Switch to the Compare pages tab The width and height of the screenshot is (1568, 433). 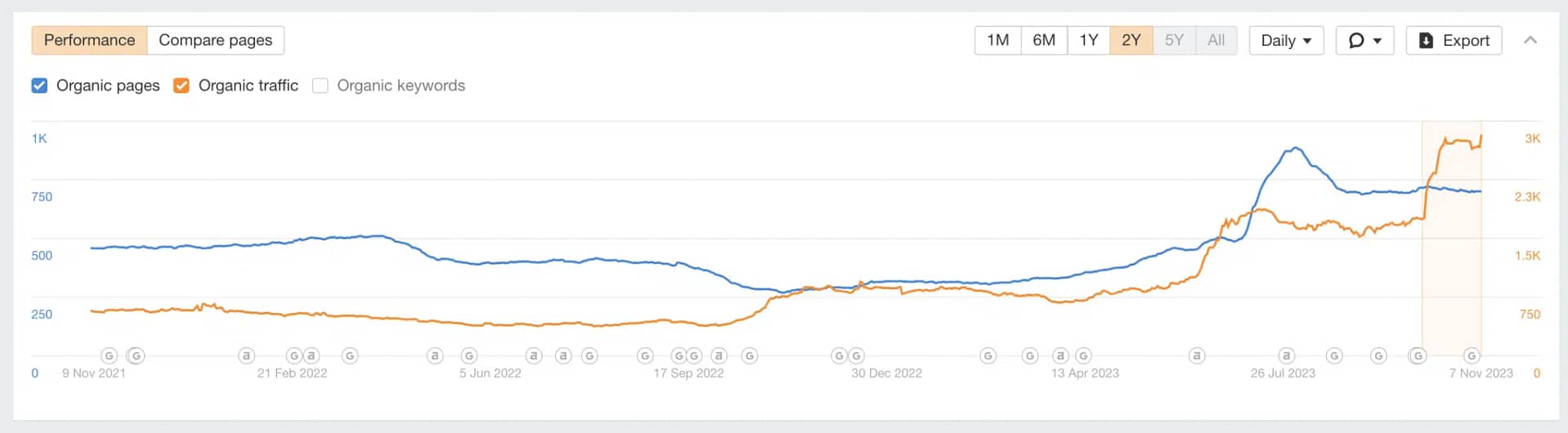[x=215, y=40]
